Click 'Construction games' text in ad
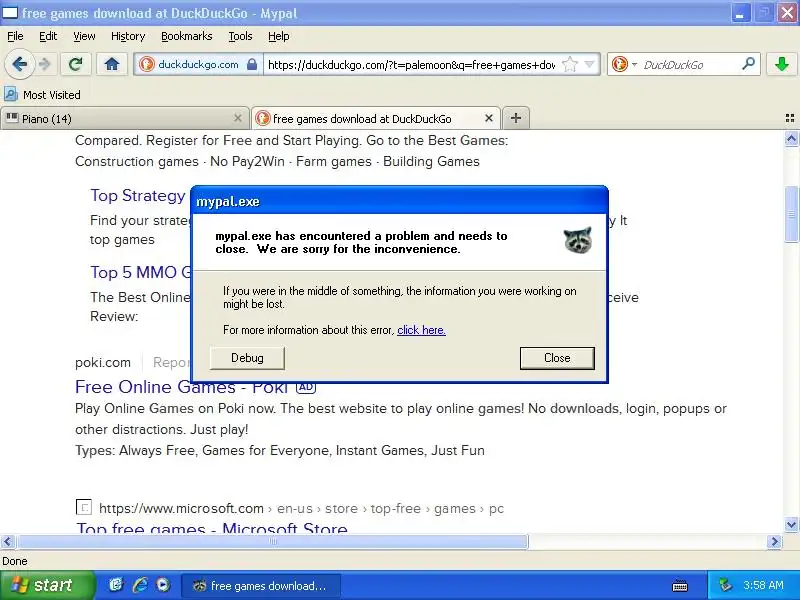800x600 pixels. pos(137,162)
